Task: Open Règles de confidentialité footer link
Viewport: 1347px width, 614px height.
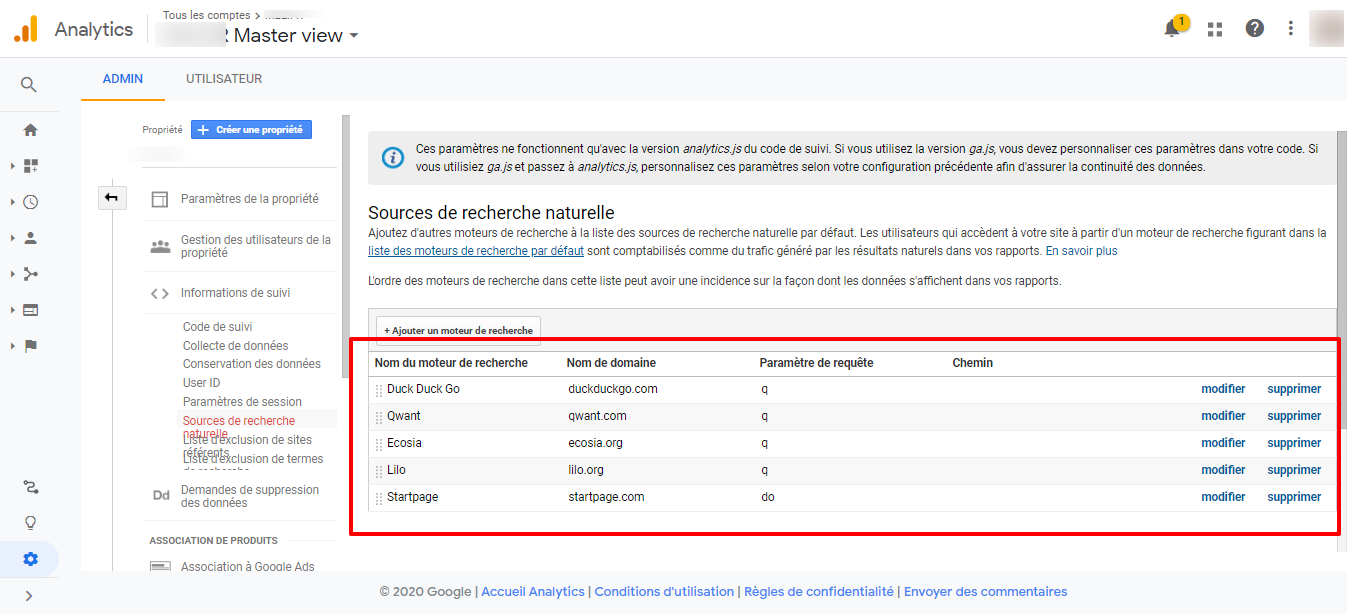Action: 819,592
